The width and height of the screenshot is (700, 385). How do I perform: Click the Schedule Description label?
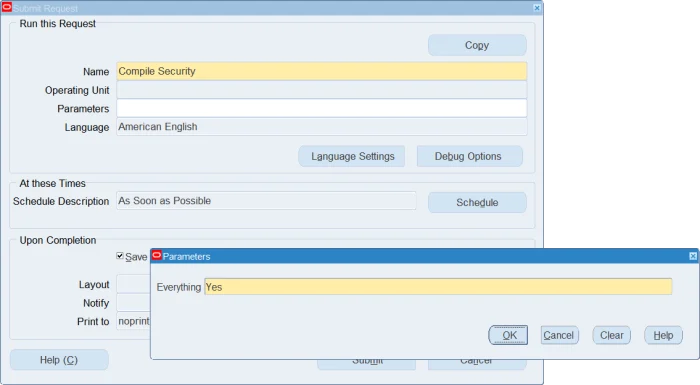61,201
